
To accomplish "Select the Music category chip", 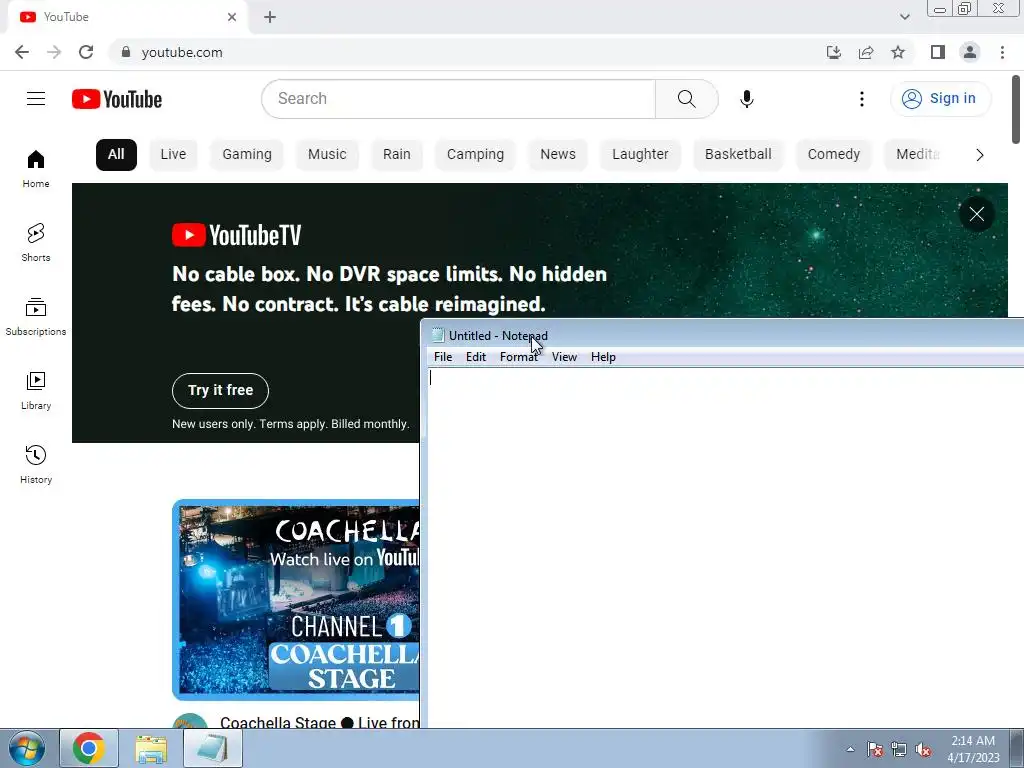I will pos(327,155).
